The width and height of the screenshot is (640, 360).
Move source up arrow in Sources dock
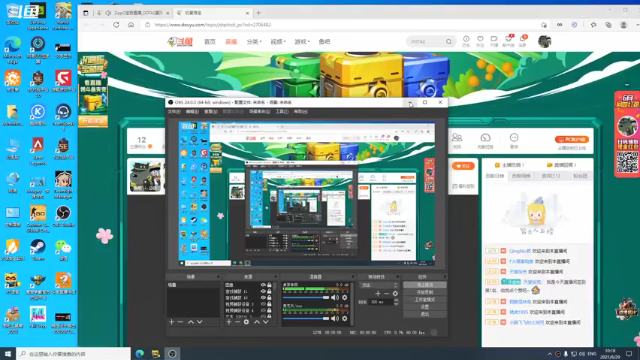point(257,322)
